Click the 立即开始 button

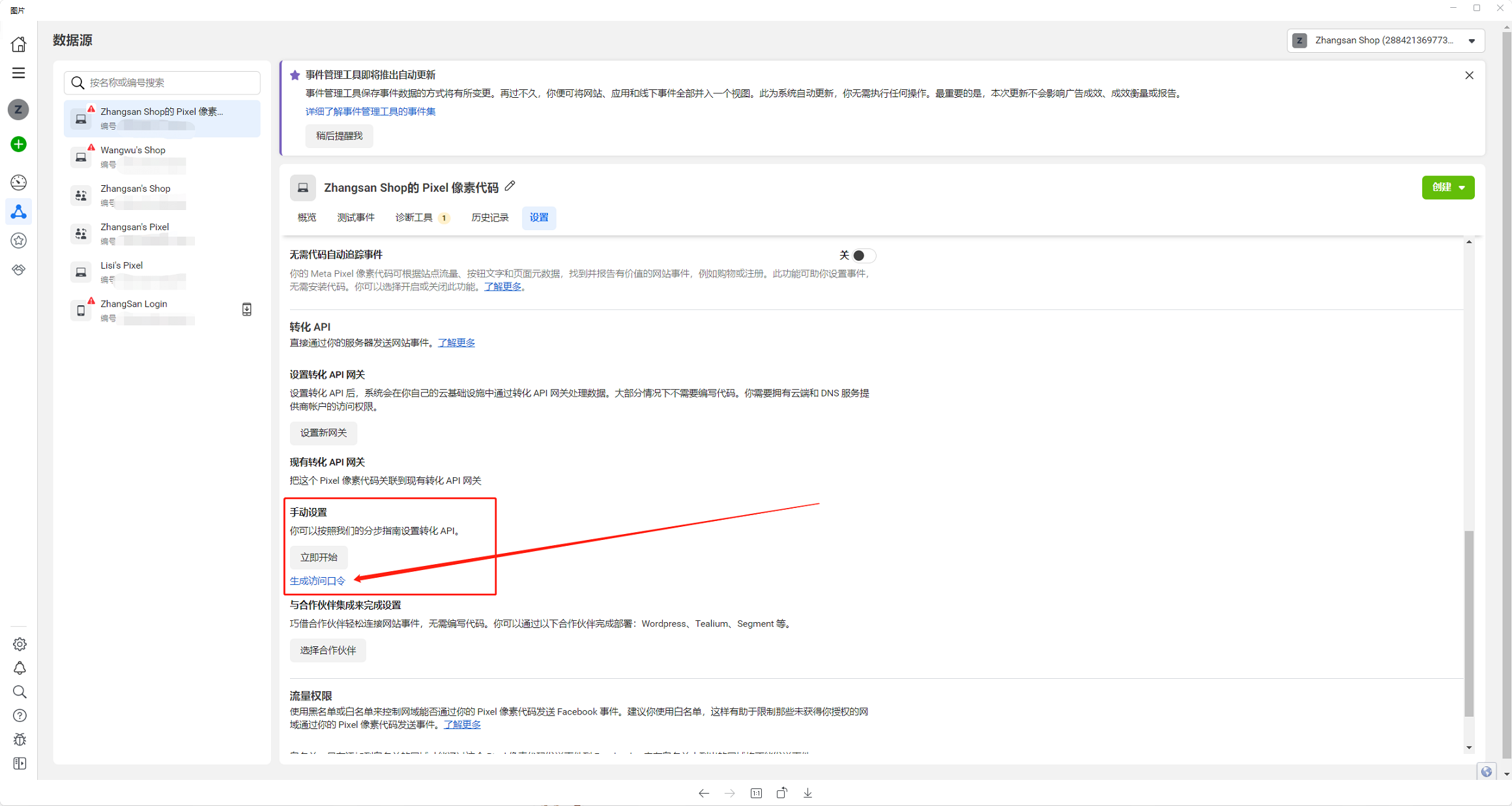pos(319,558)
